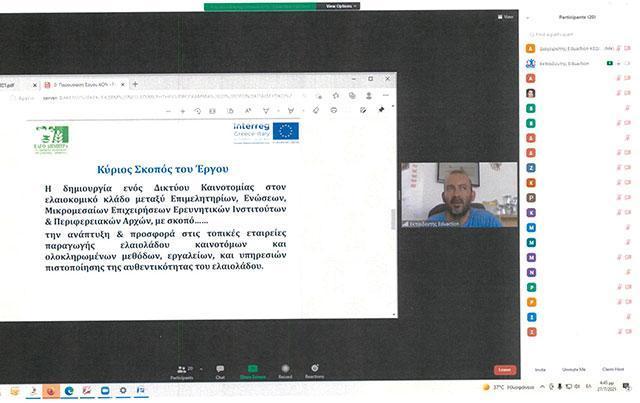640x403 pixels.
Task: Click the pin icon in PDF toolbar
Action: (x=381, y=110)
